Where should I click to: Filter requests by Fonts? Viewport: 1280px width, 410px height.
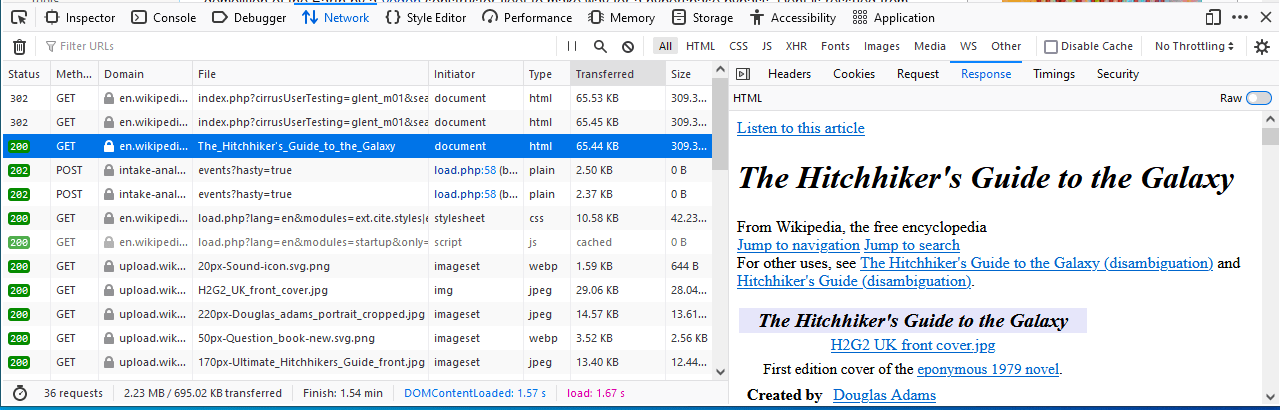[x=835, y=46]
